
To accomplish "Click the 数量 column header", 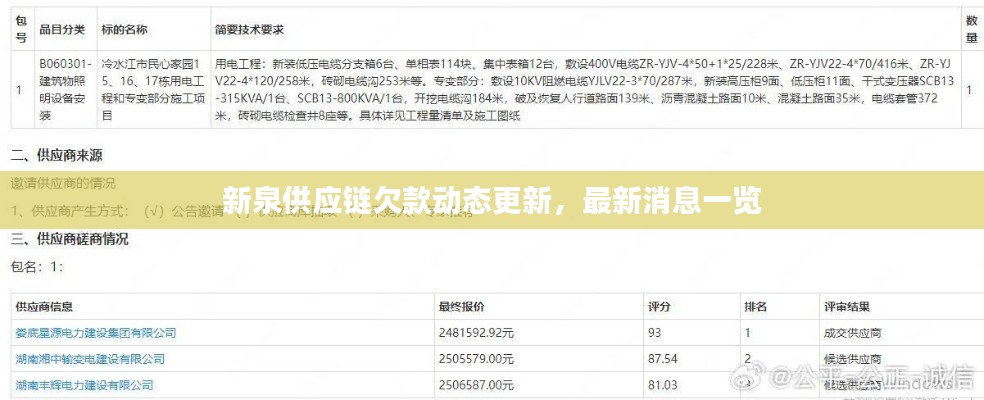I will click(x=971, y=30).
